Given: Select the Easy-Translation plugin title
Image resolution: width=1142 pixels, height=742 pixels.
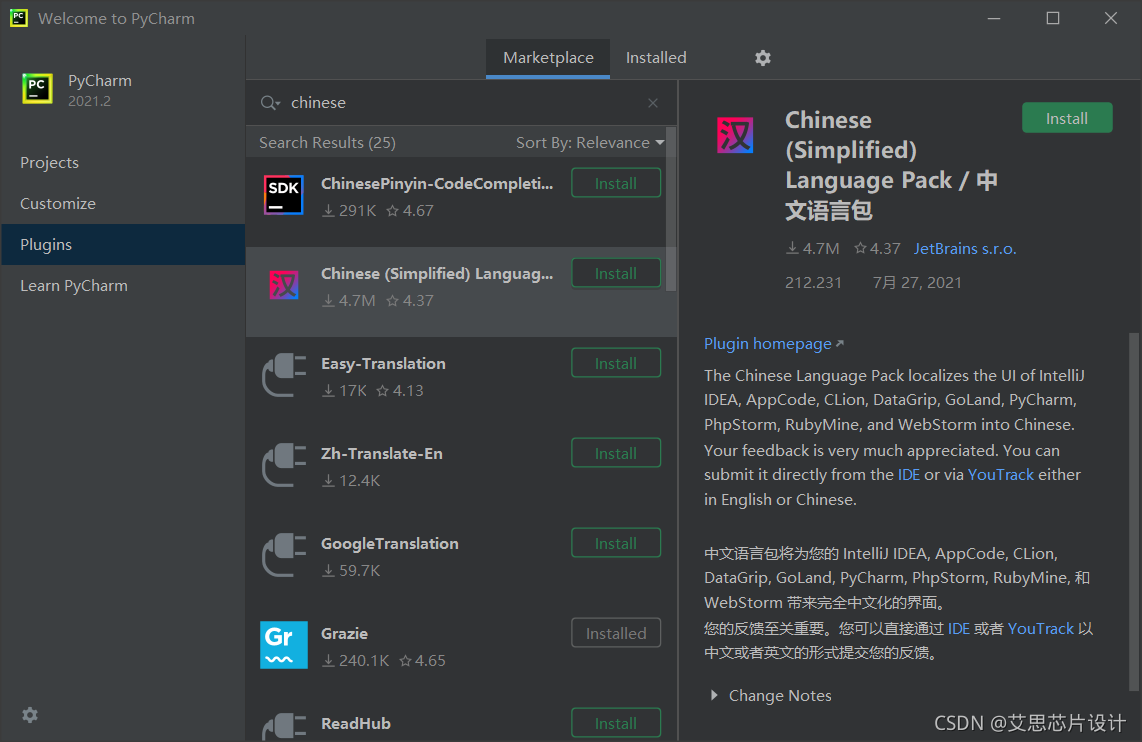Looking at the screenshot, I should point(383,363).
